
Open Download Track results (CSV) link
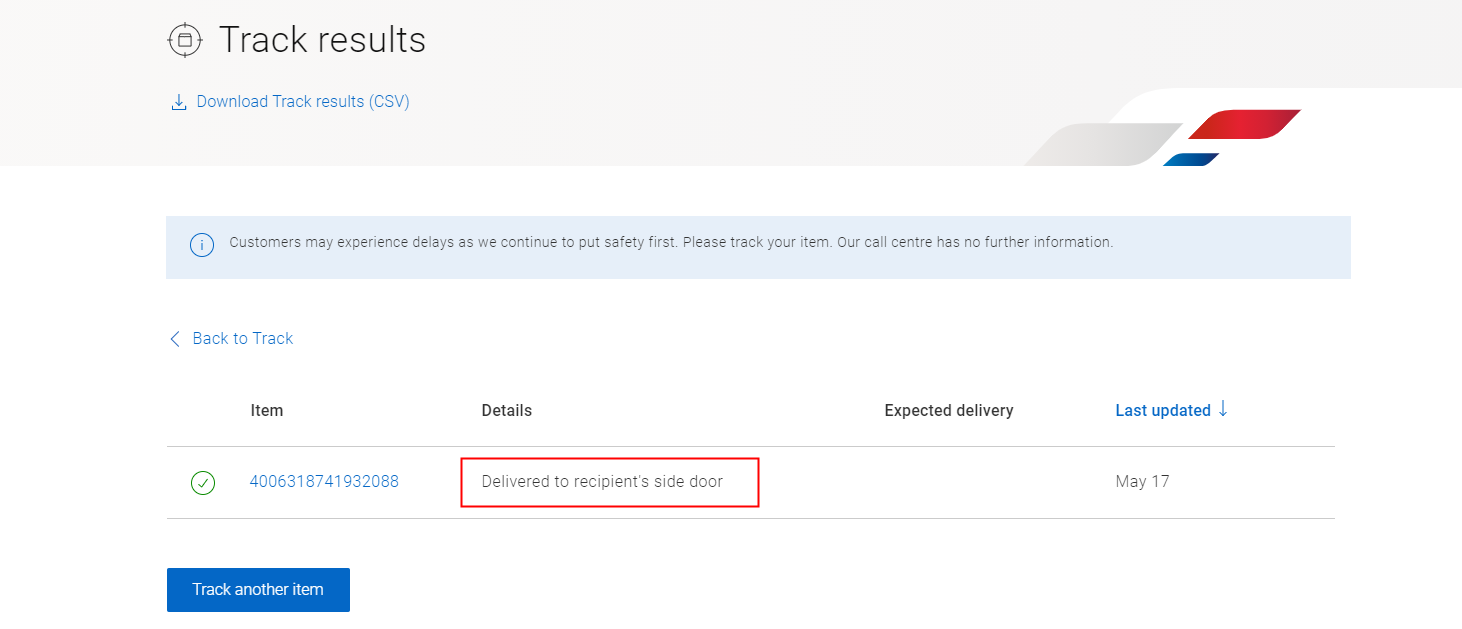[303, 102]
